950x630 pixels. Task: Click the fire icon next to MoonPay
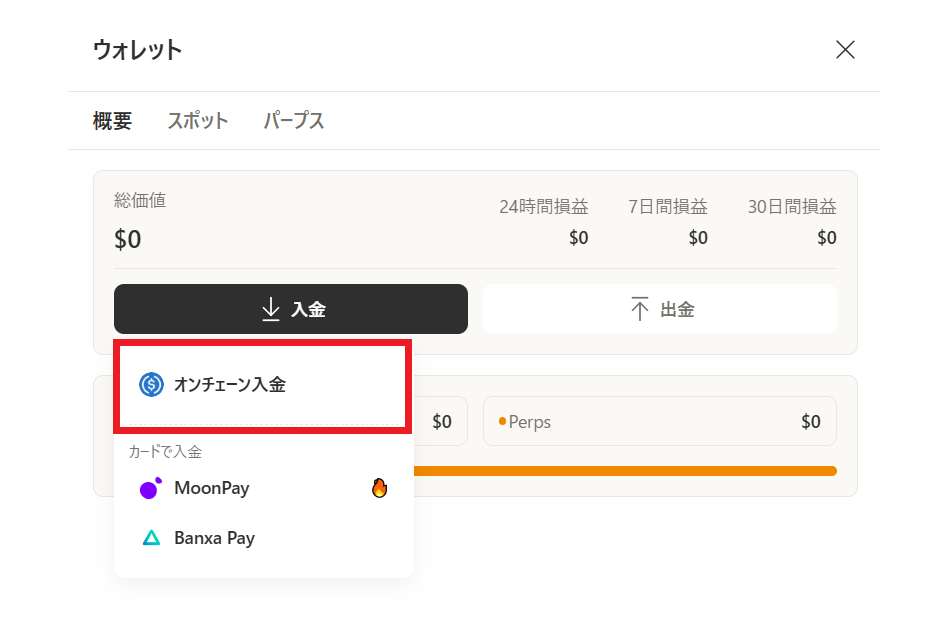click(x=379, y=489)
